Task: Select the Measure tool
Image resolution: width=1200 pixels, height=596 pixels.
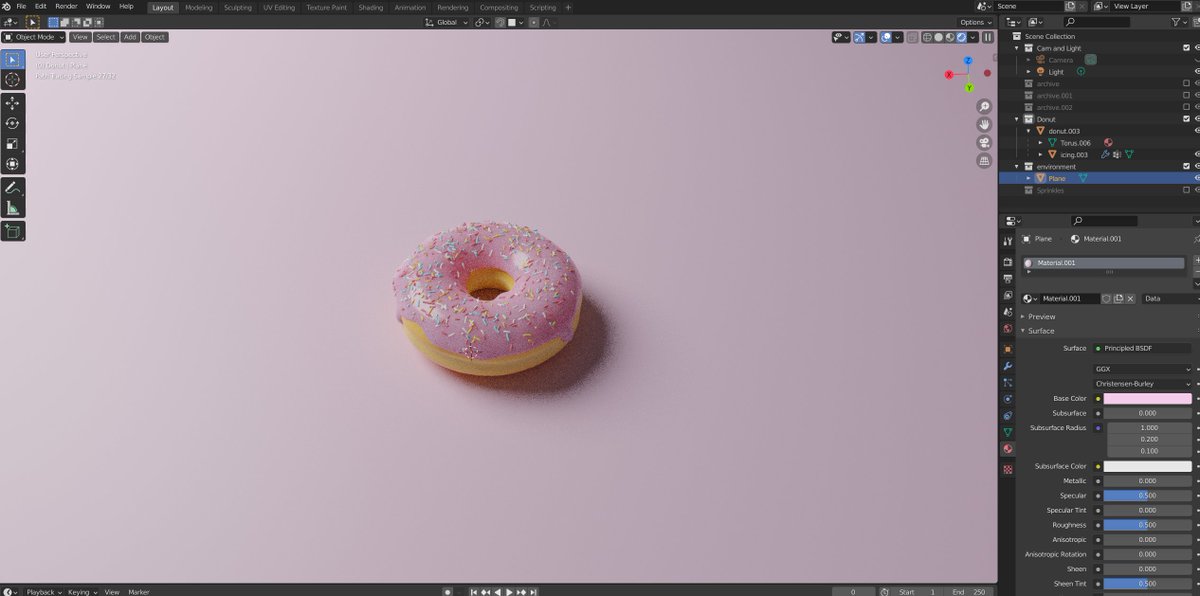Action: pos(12,208)
